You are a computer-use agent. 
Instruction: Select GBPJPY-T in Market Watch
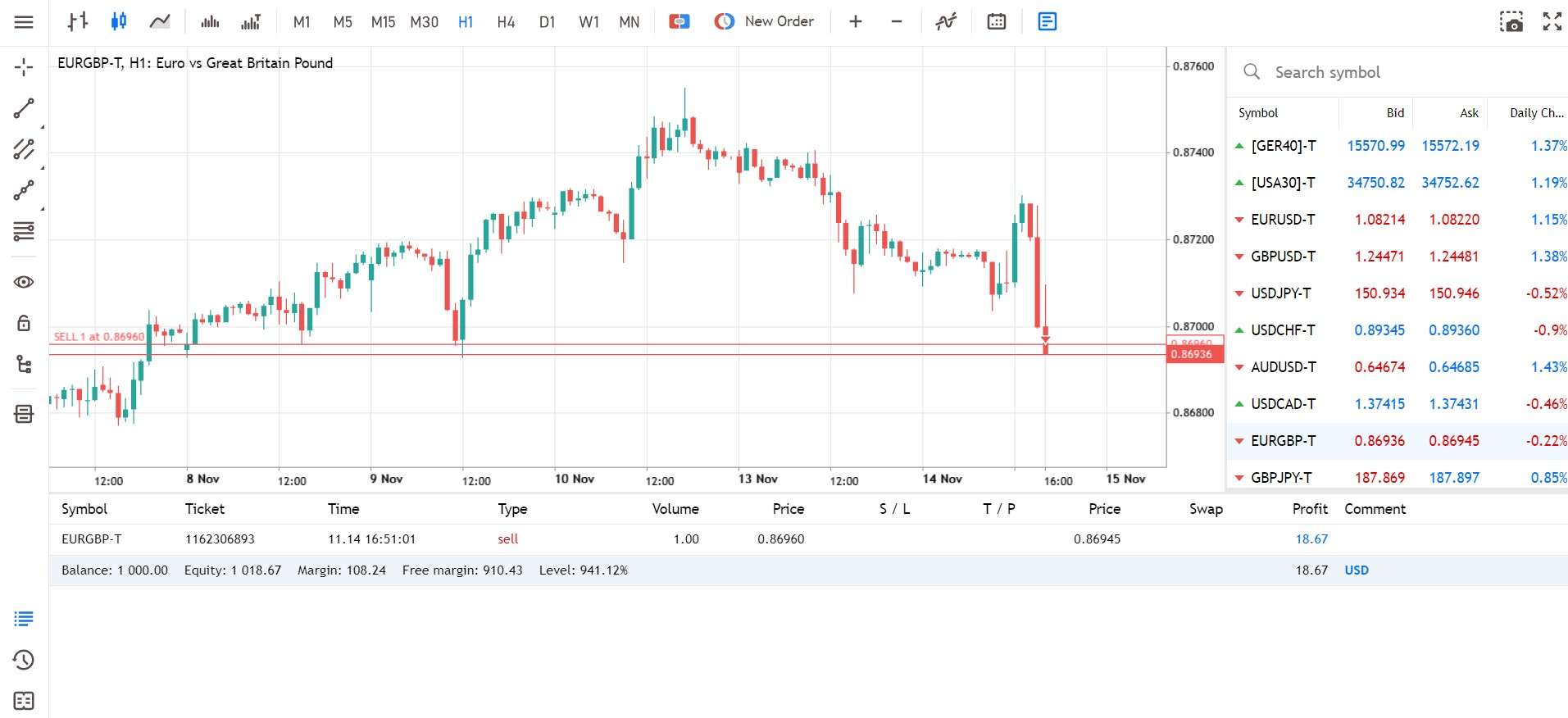pyautogui.click(x=1281, y=478)
